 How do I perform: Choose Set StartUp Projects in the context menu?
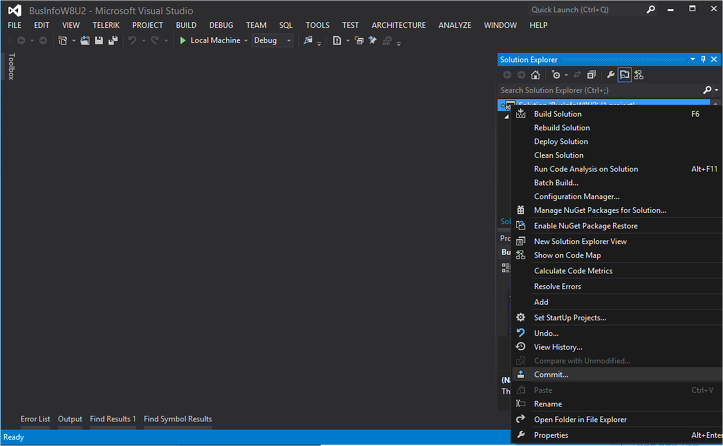[x=617, y=317]
